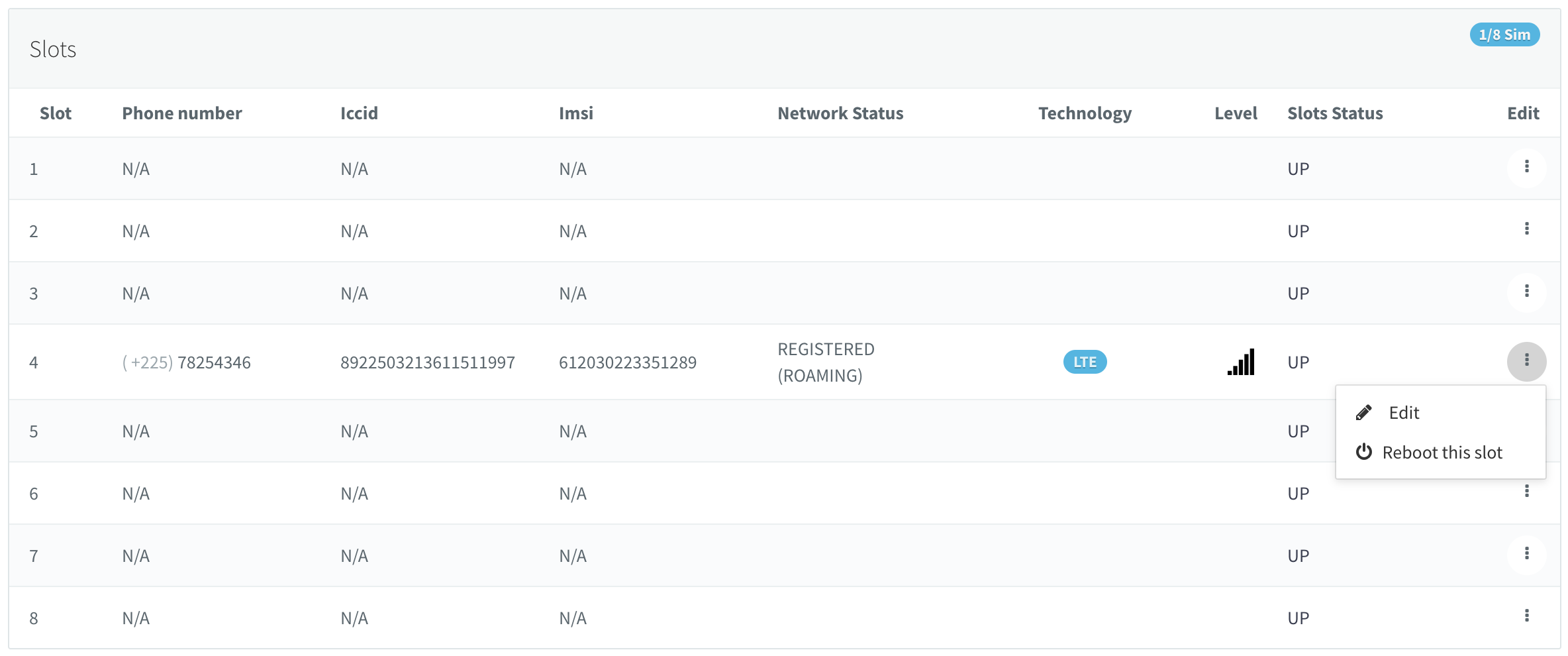Open the three-dot menu for slot 6
1568x656 pixels.
[1526, 491]
